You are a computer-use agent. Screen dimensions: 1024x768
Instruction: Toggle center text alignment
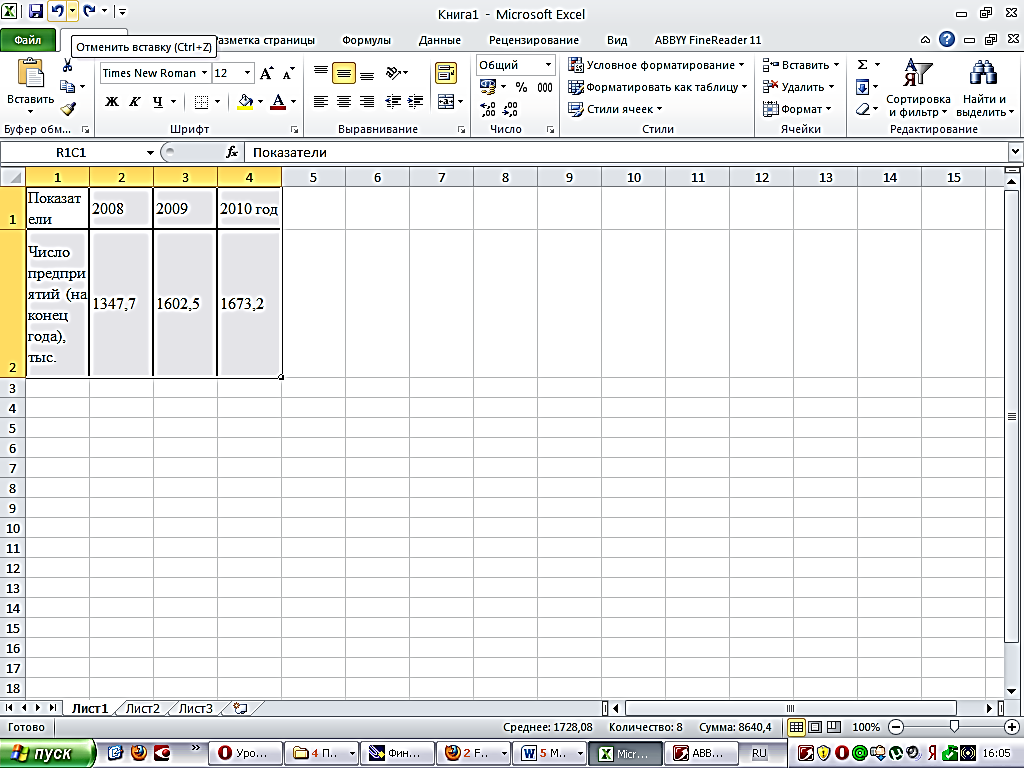[344, 101]
